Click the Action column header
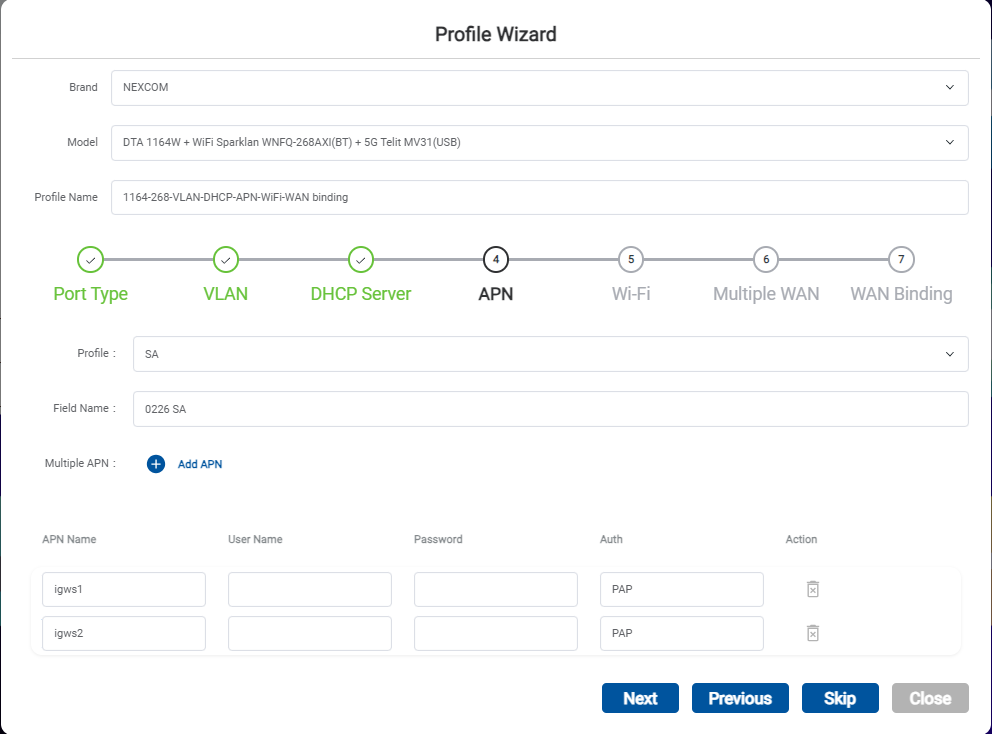 (x=801, y=539)
